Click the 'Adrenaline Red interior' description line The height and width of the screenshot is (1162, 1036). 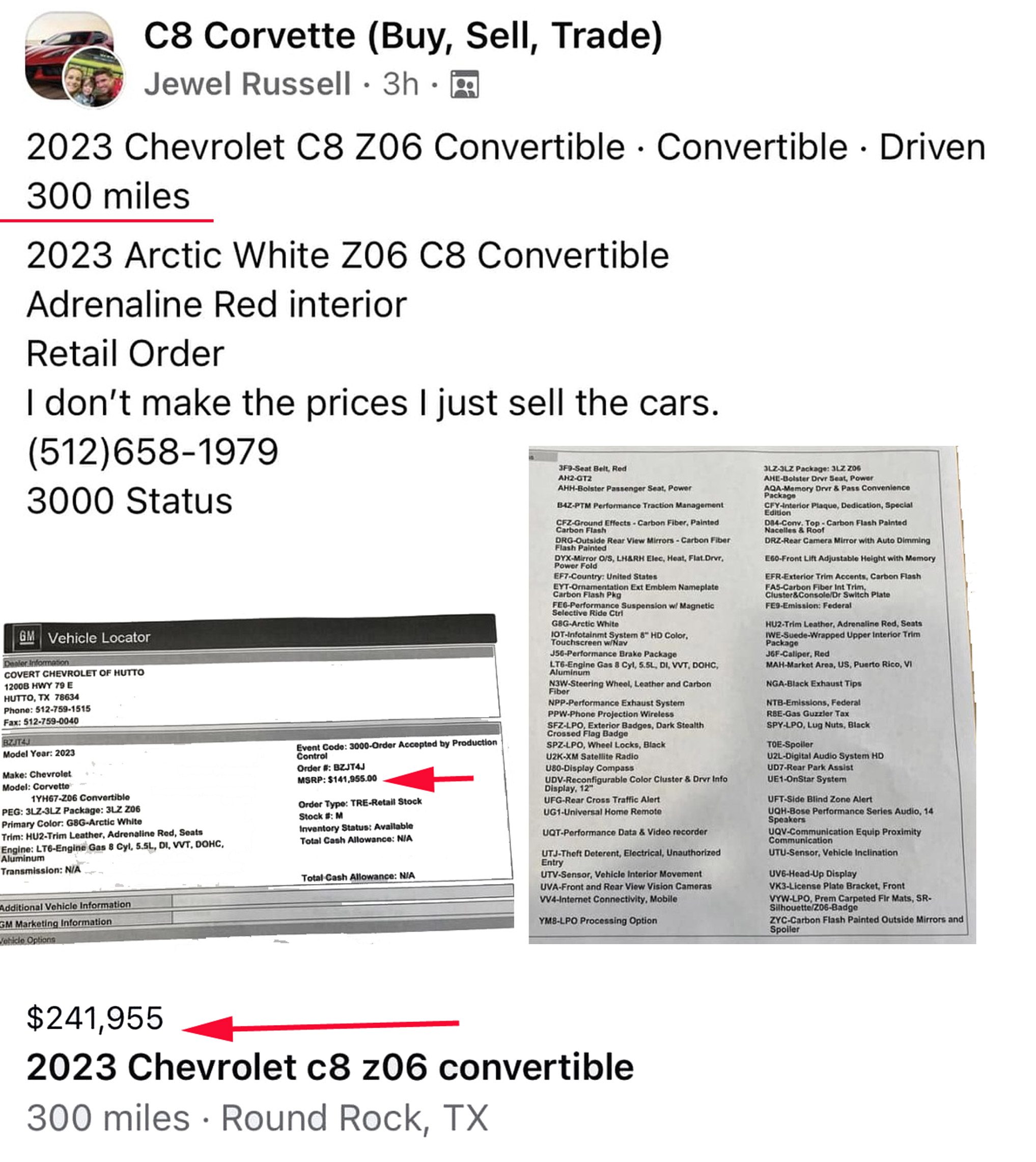point(216,304)
